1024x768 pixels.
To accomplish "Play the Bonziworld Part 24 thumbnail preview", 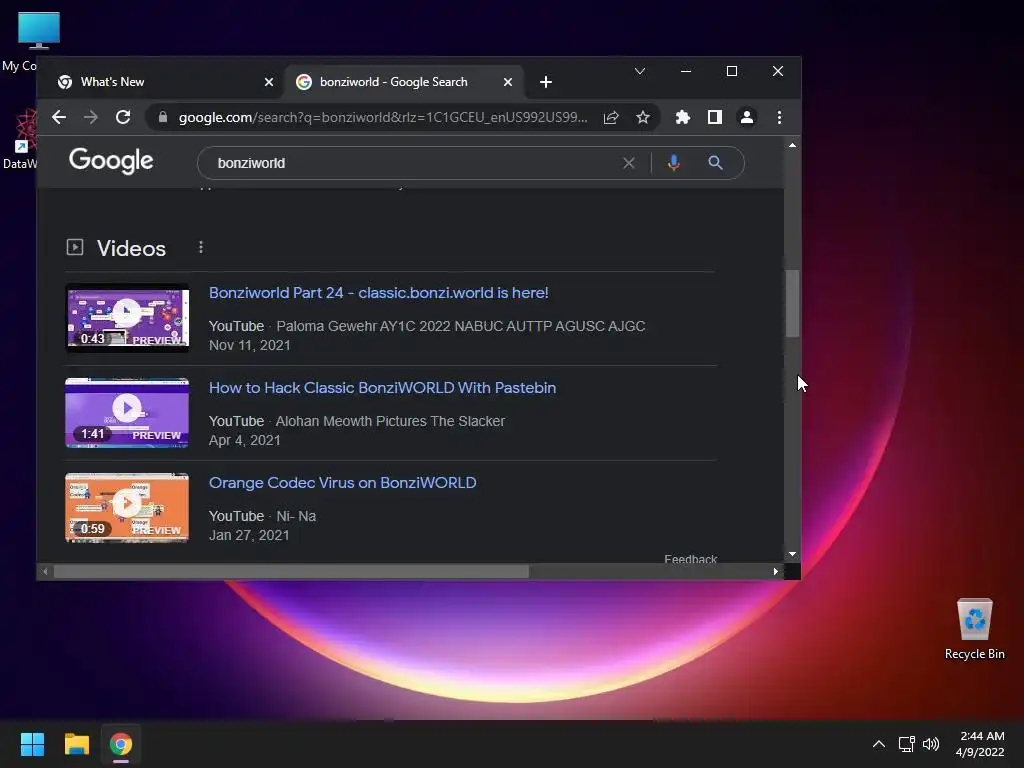I will click(127, 318).
